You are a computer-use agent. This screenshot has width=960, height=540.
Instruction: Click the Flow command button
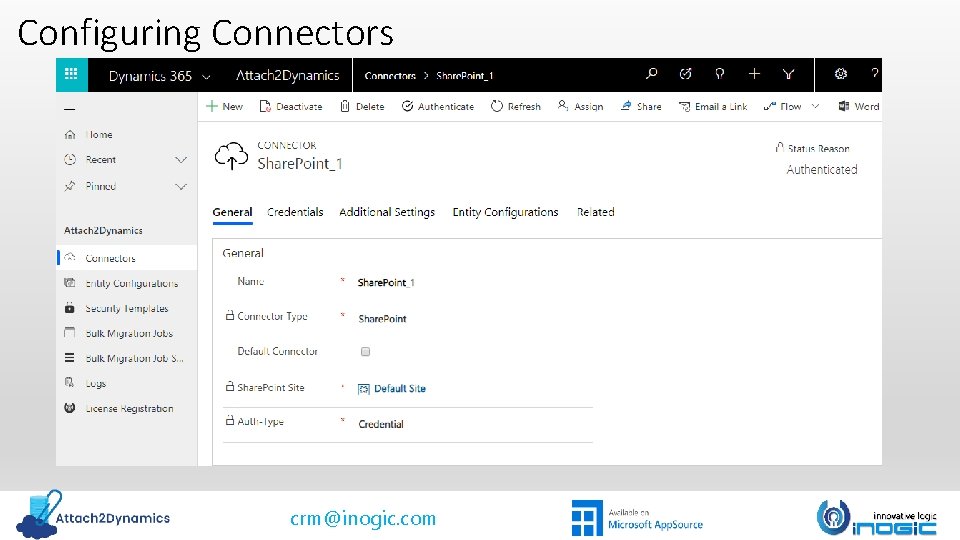tap(783, 106)
